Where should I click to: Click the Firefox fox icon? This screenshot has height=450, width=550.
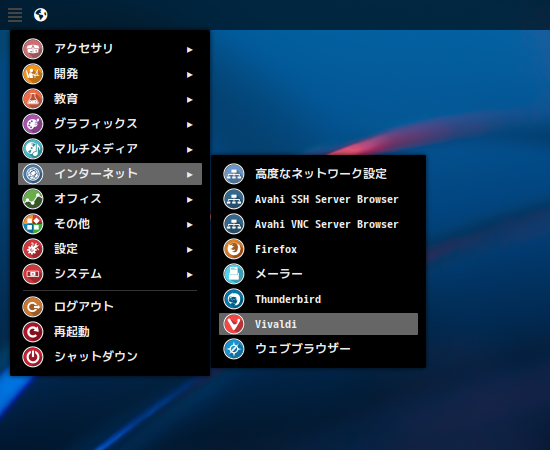point(234,249)
